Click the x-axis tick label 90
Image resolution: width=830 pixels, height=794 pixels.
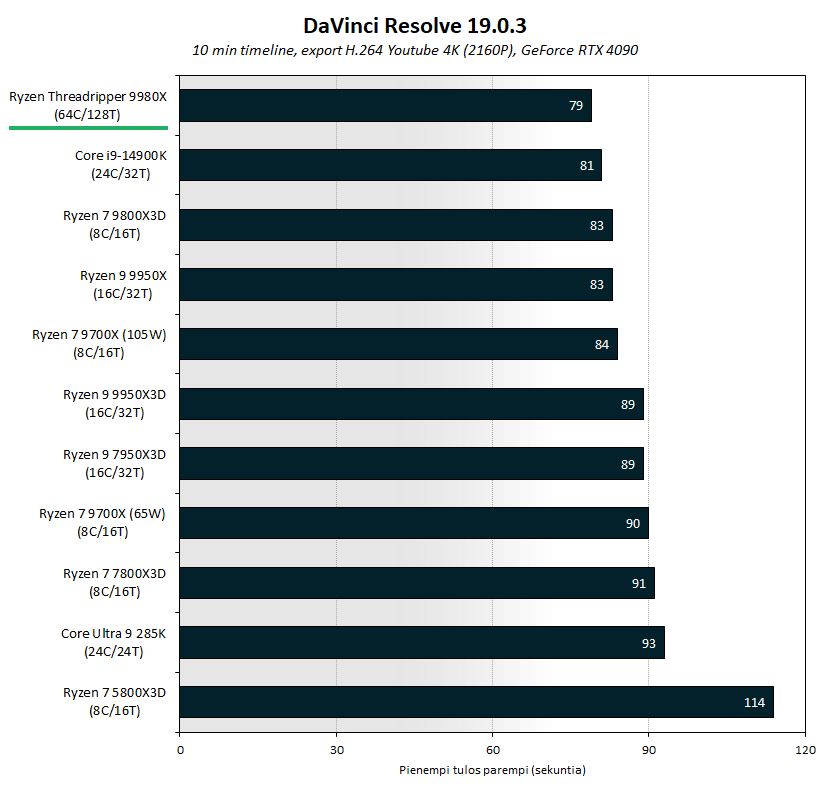point(649,750)
